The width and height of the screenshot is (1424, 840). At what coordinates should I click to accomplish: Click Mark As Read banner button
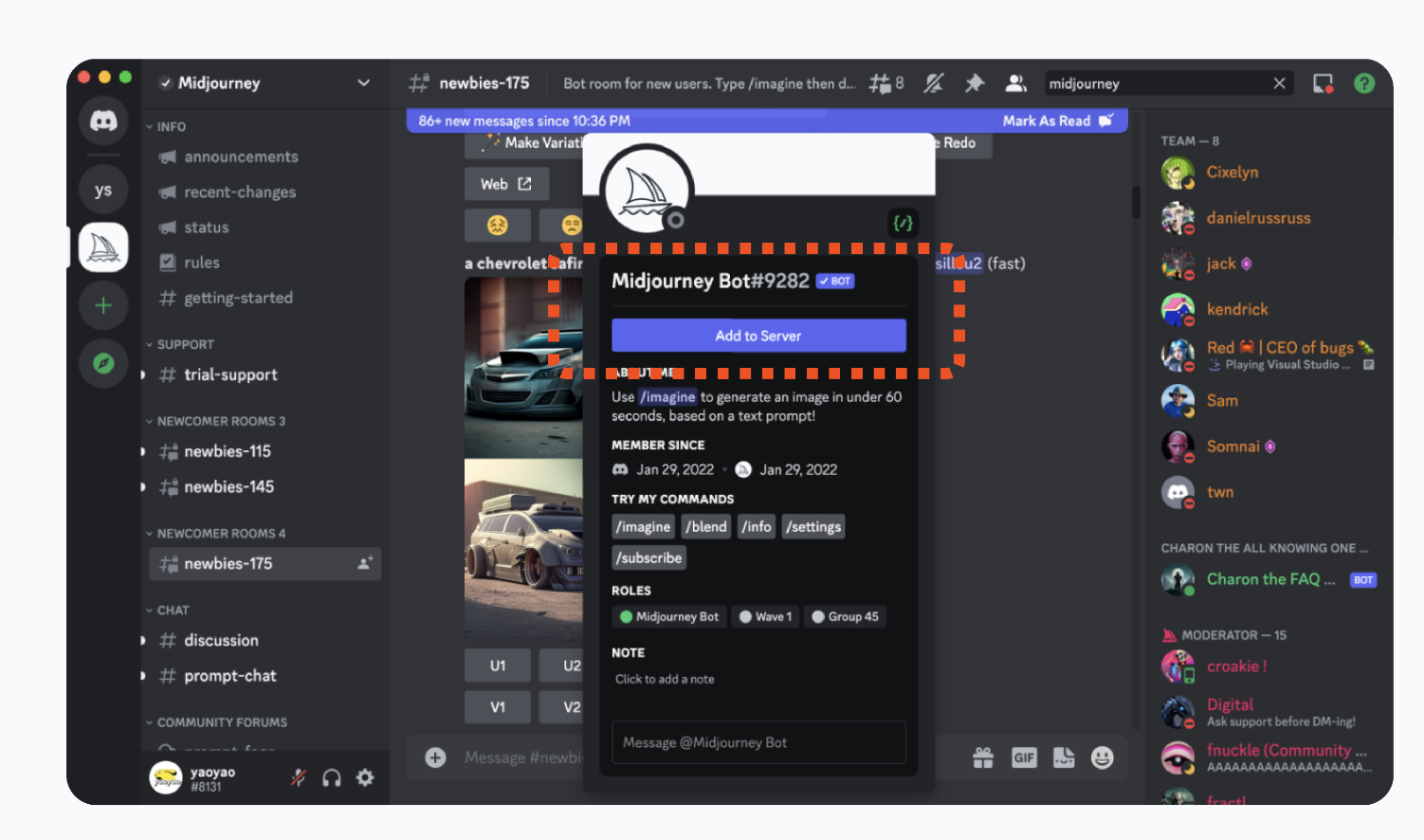pos(1059,121)
